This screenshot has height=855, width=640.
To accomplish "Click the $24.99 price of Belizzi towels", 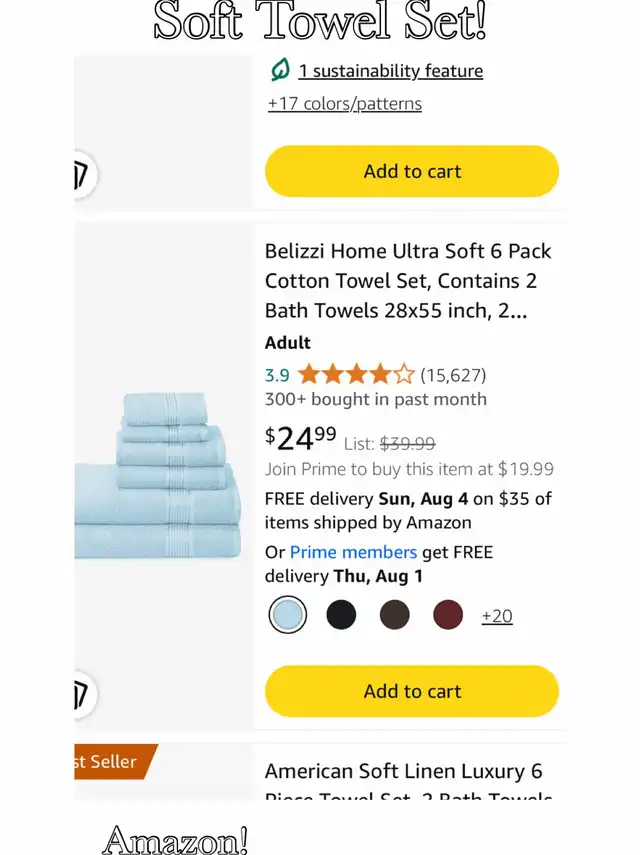I will coord(300,438).
